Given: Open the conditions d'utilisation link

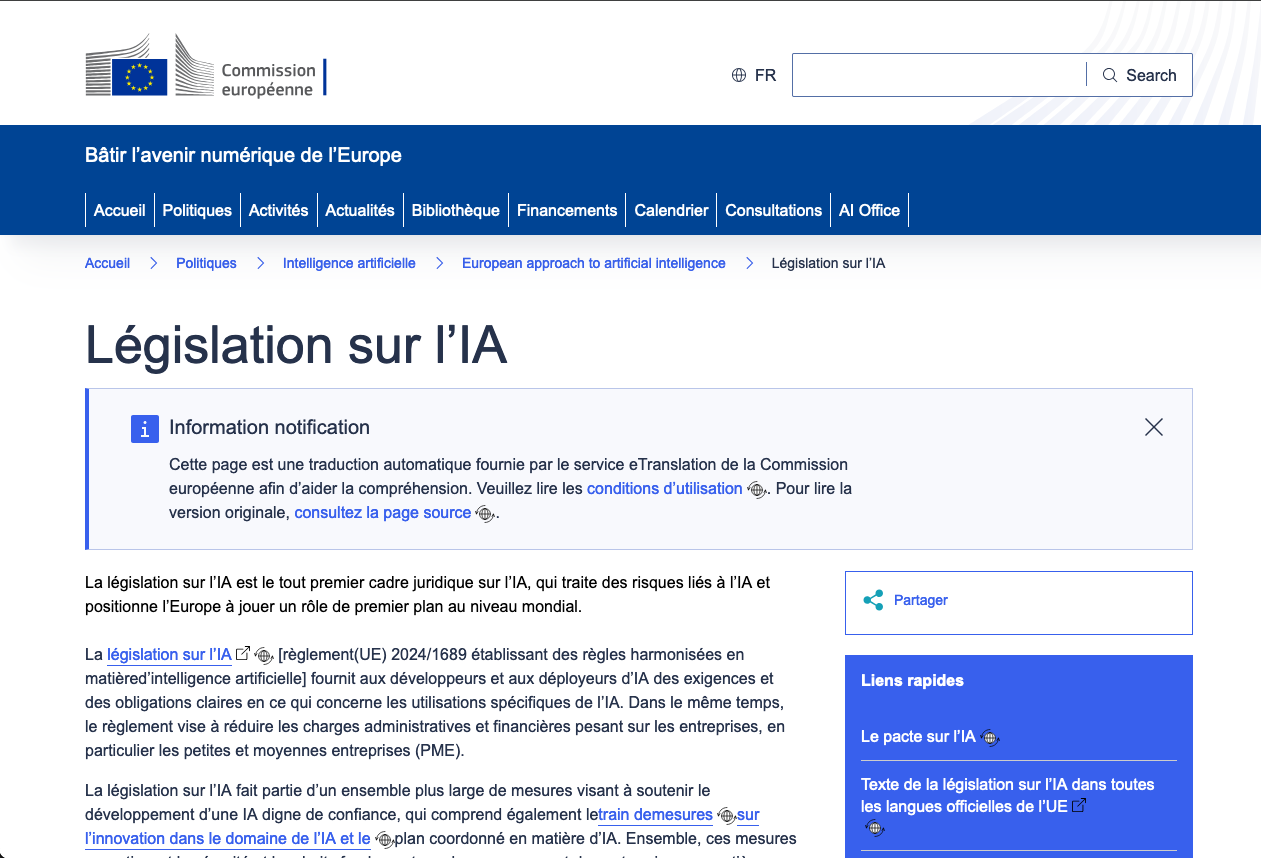Looking at the screenshot, I should click(x=664, y=489).
